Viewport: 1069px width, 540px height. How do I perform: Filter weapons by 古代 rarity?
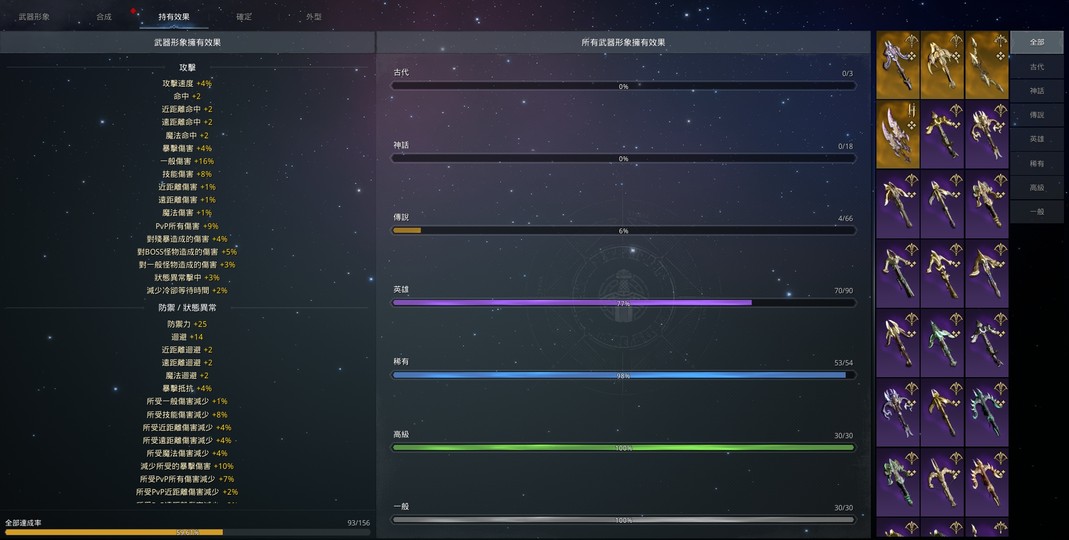(1037, 67)
